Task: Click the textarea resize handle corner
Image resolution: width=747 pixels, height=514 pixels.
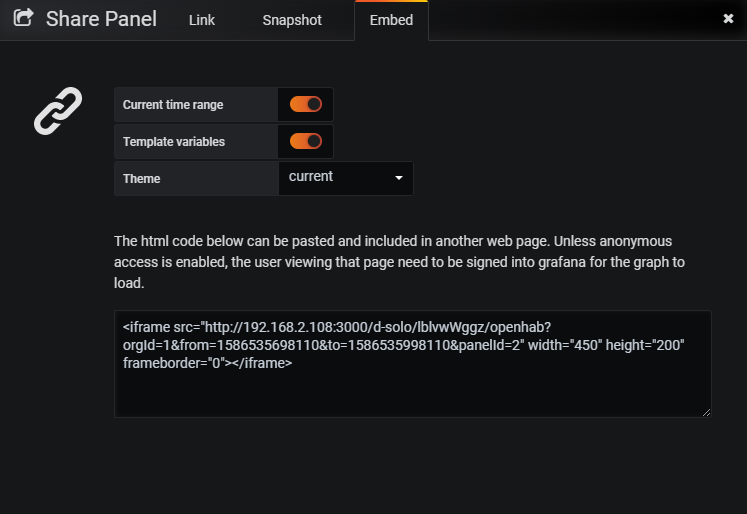Action: 706,411
